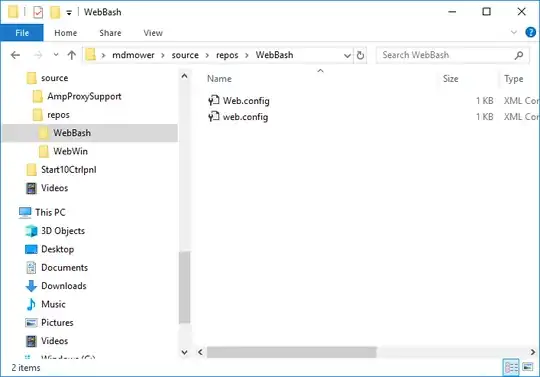Open the chevron before mdmower in the address bar
Viewport: 540px width, 377px height.
pos(103,55)
